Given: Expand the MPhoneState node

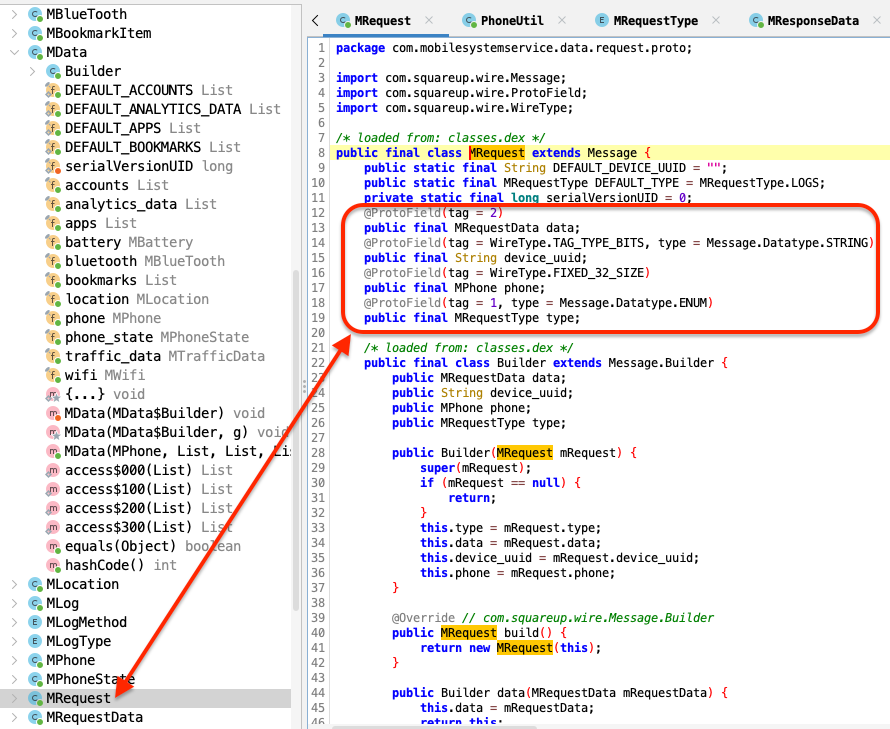Looking at the screenshot, I should click(13, 679).
